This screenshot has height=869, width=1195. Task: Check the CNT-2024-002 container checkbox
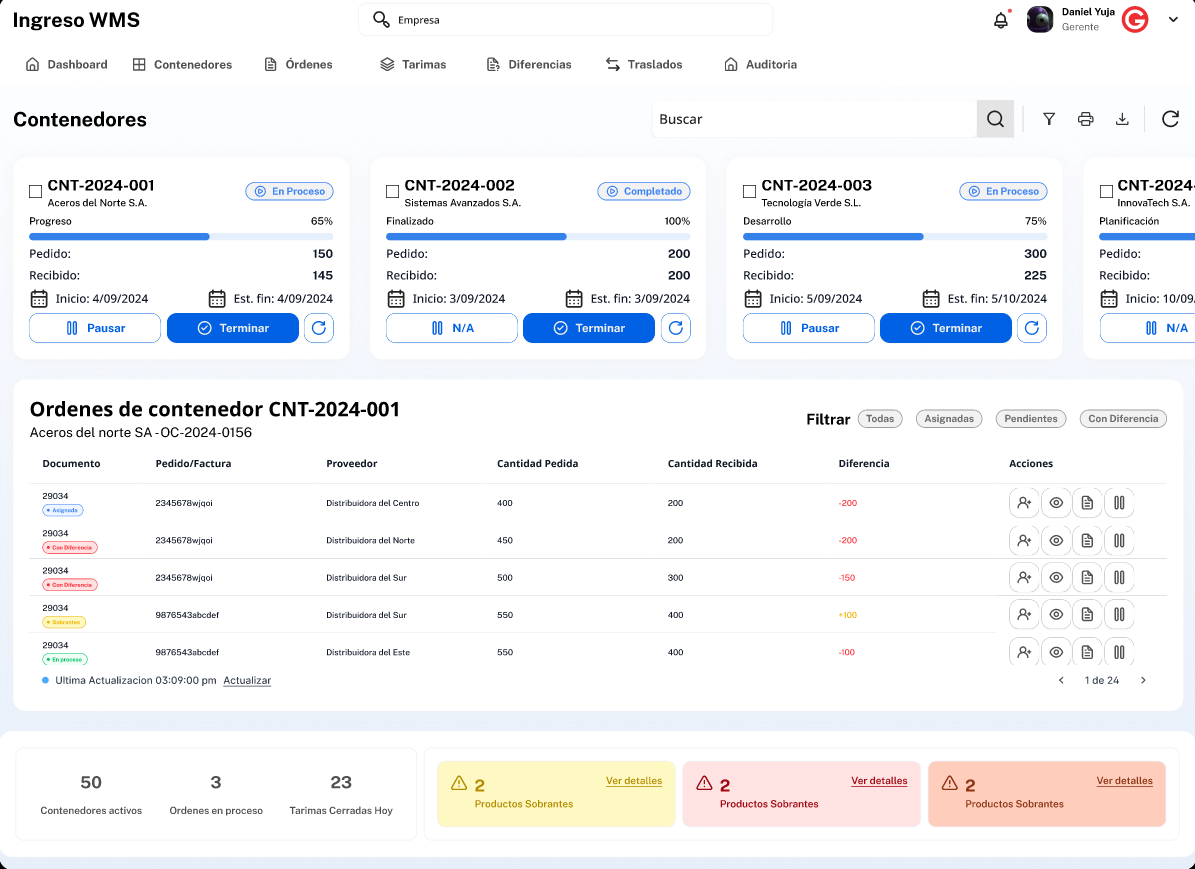point(393,191)
